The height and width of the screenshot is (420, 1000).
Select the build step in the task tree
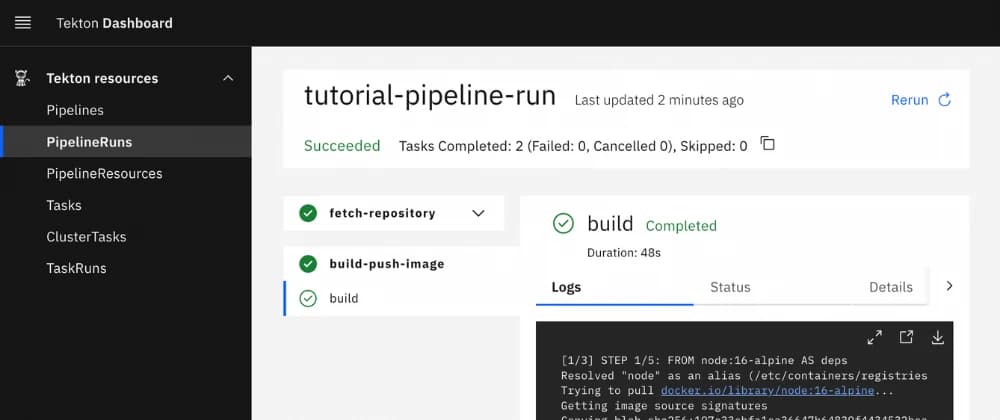(343, 298)
